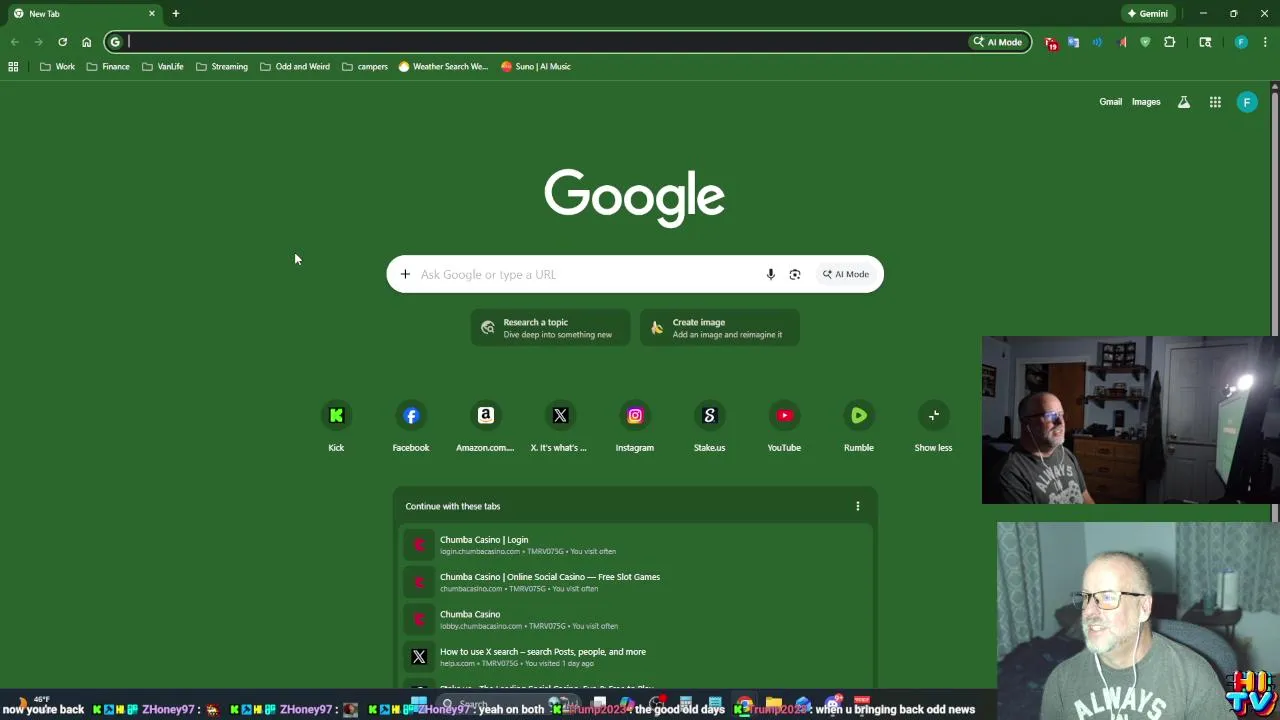Open the Kick shortcut
The height and width of the screenshot is (720, 1280).
pyautogui.click(x=336, y=427)
